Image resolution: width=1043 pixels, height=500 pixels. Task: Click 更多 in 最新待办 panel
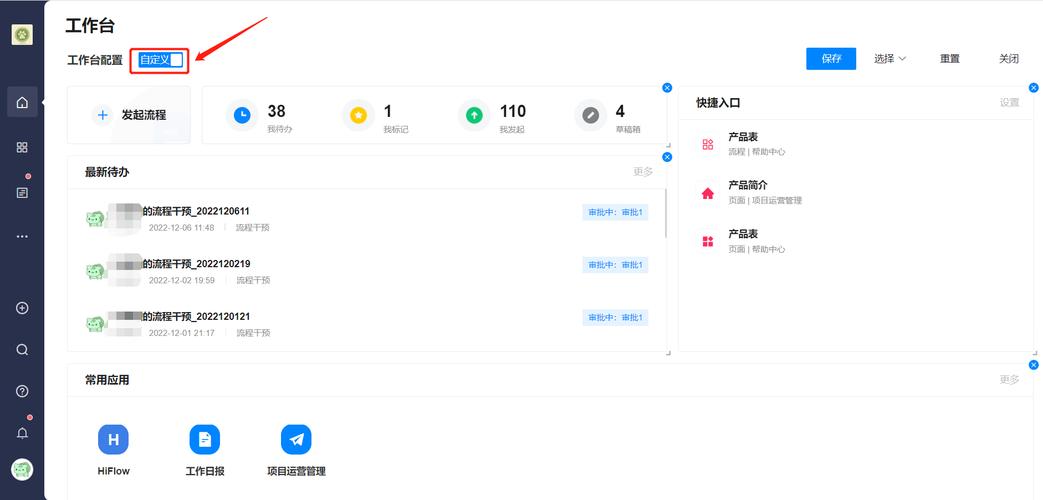pos(643,172)
